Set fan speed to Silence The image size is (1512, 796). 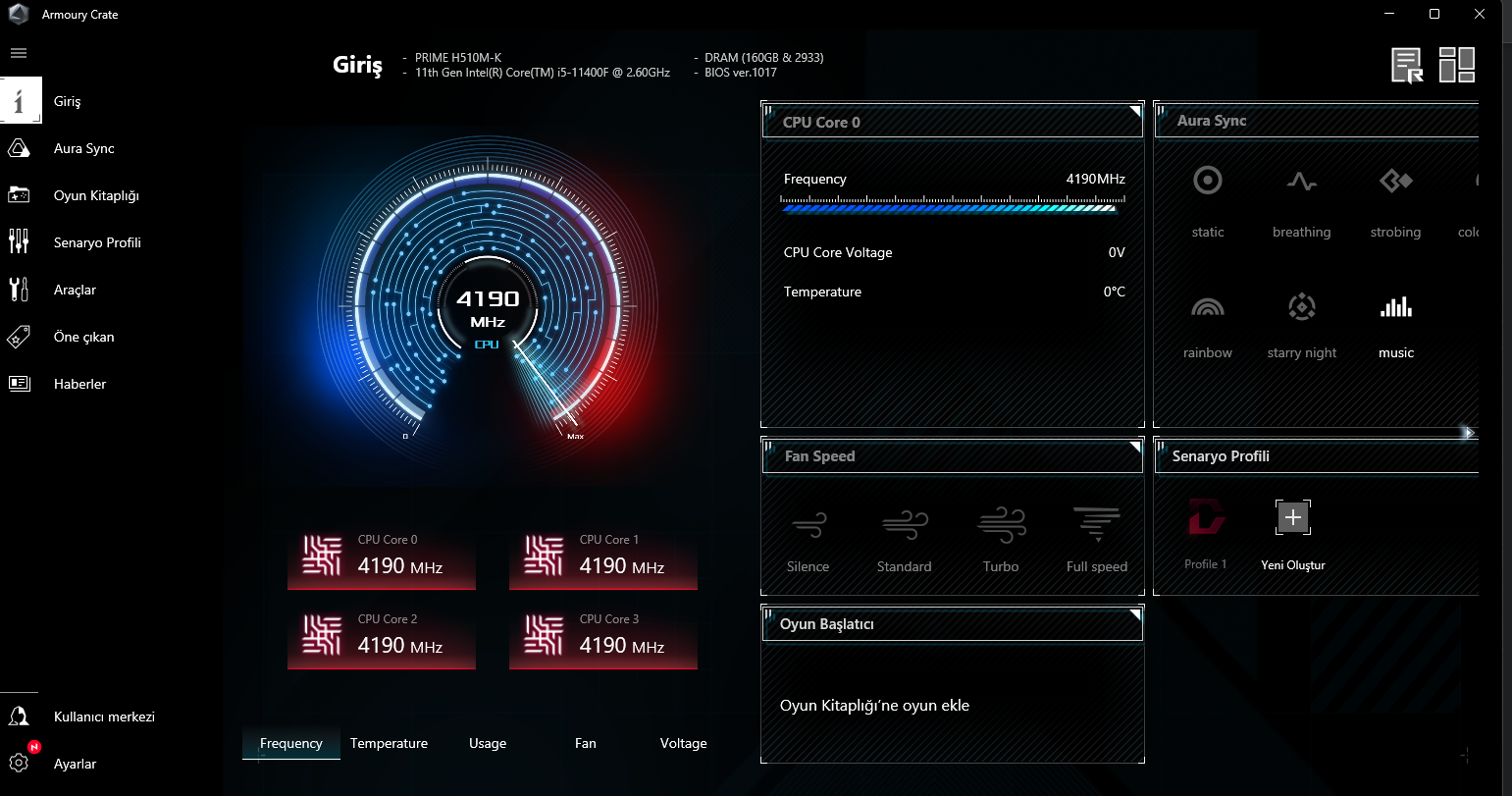(x=808, y=540)
